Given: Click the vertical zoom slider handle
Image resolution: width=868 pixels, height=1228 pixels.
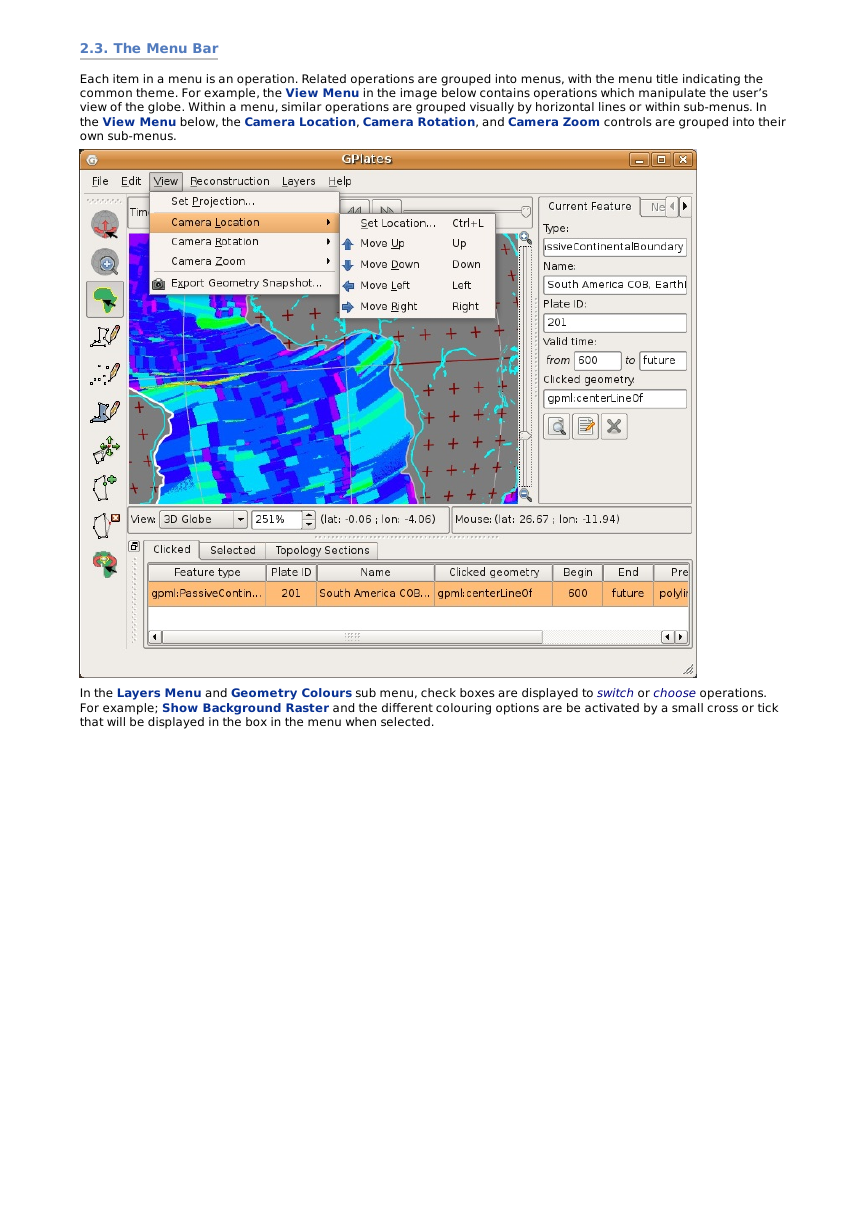Looking at the screenshot, I should click(525, 435).
